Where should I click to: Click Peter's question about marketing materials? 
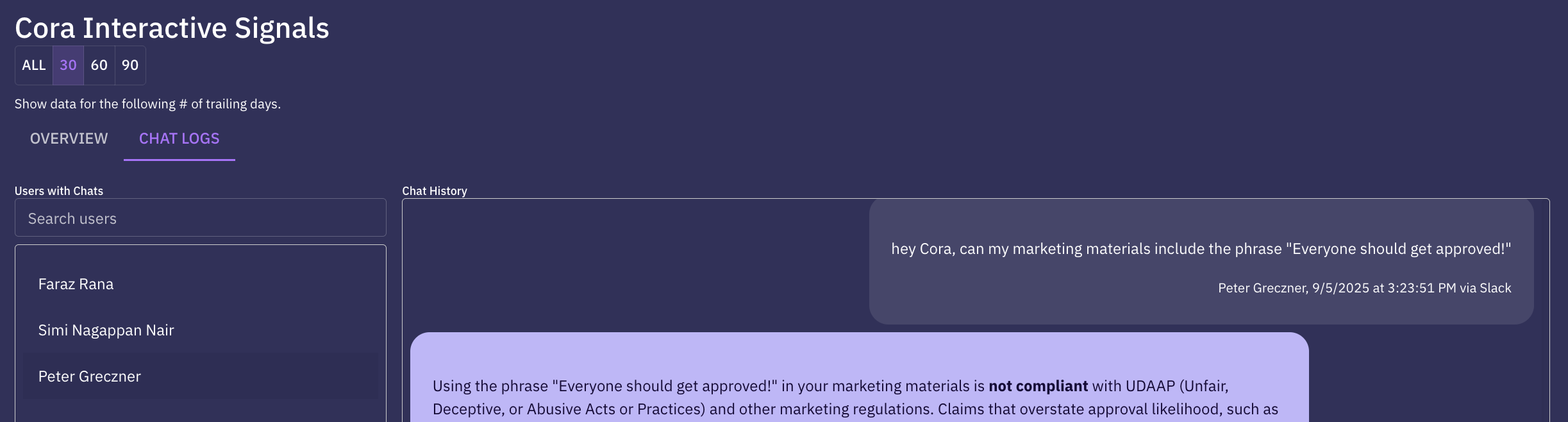pos(1201,249)
